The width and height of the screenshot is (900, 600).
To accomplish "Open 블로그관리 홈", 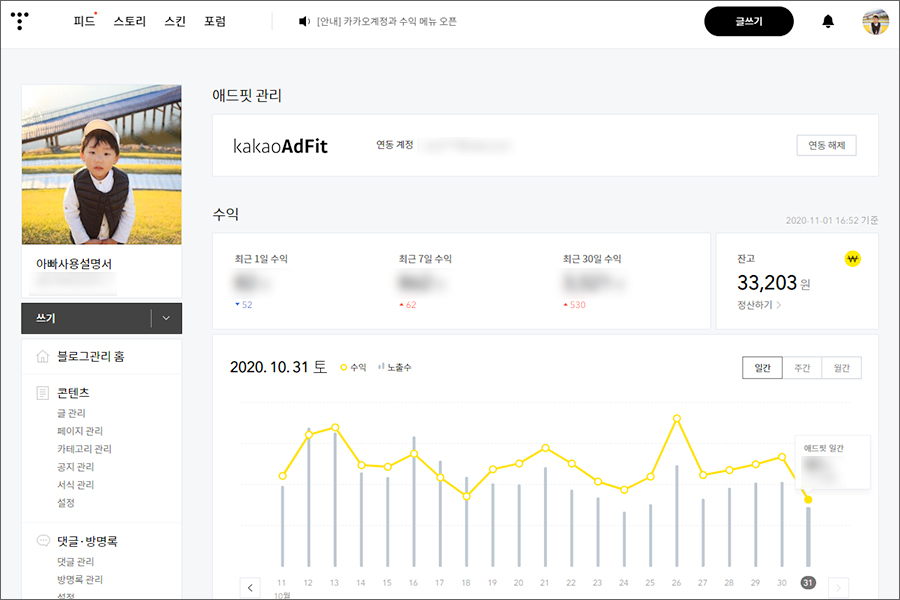I will click(x=91, y=356).
